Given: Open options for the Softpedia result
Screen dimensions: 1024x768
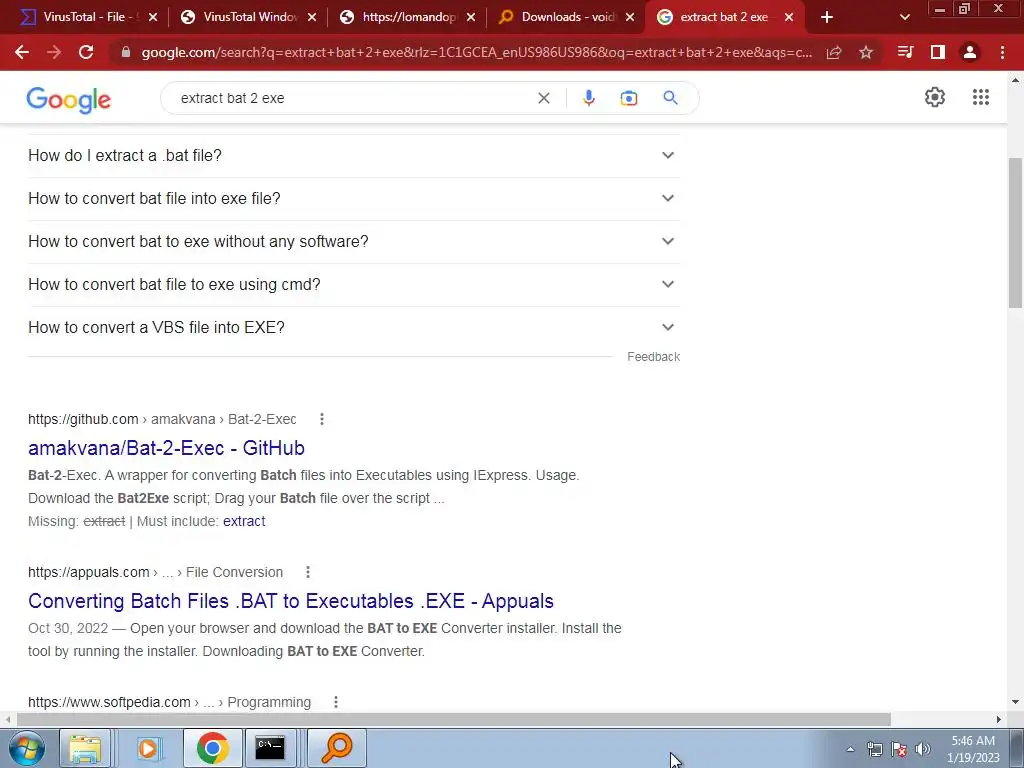Looking at the screenshot, I should pos(336,702).
